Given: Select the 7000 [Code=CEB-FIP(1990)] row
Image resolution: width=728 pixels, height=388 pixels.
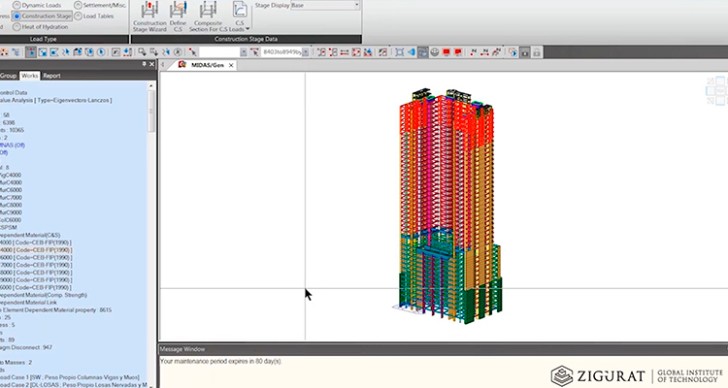Looking at the screenshot, I should tap(36, 265).
